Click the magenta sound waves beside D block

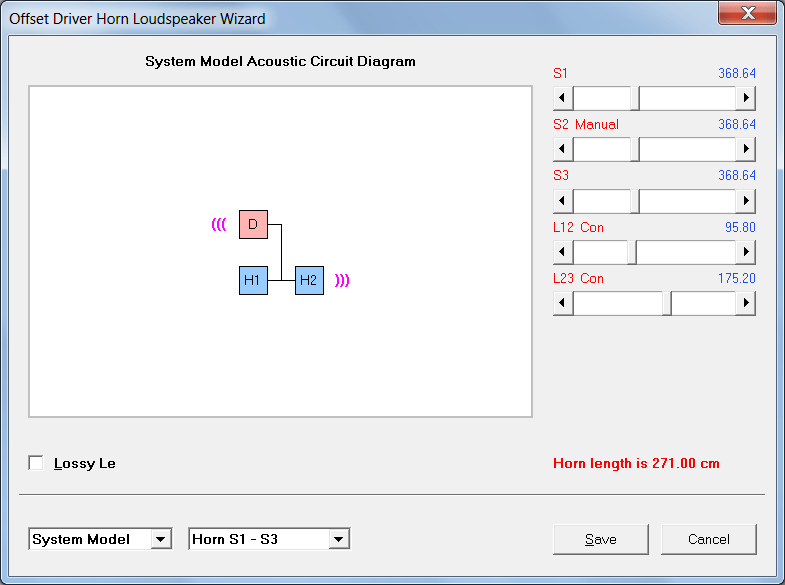(x=219, y=224)
